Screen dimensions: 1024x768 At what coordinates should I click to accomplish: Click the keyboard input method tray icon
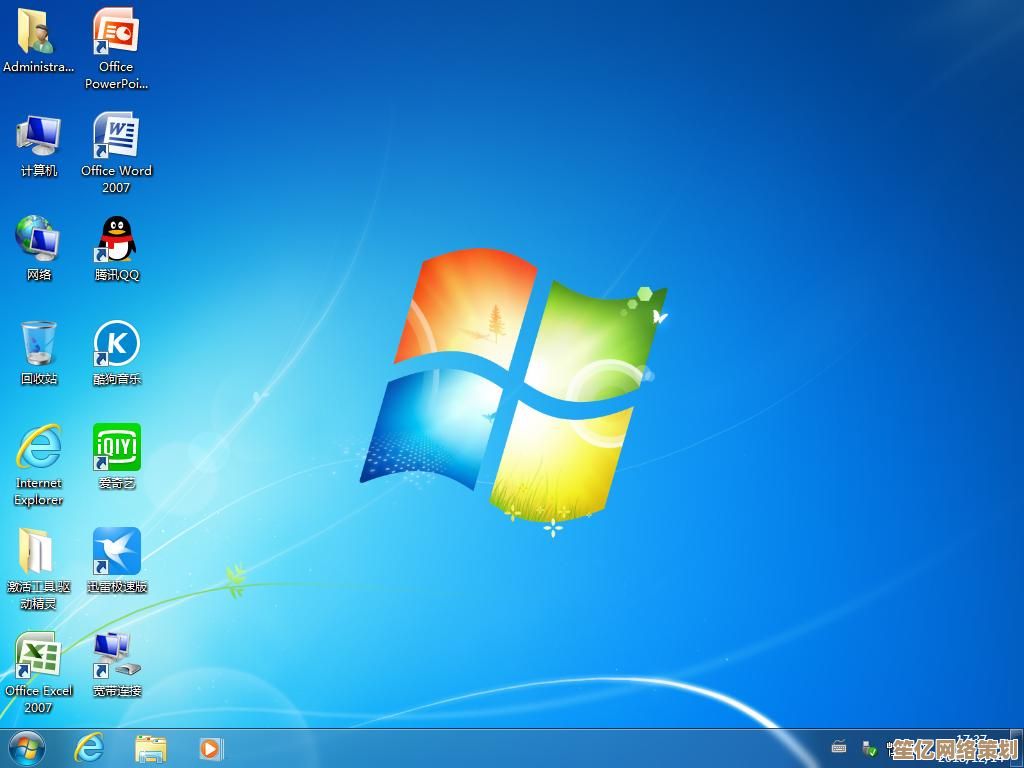click(x=839, y=747)
